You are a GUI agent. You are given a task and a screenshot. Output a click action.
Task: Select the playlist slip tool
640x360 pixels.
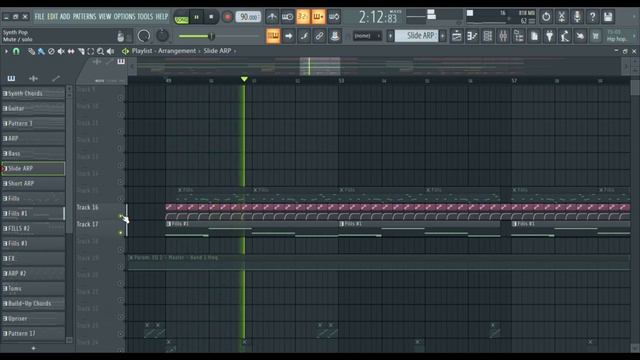[x=71, y=51]
